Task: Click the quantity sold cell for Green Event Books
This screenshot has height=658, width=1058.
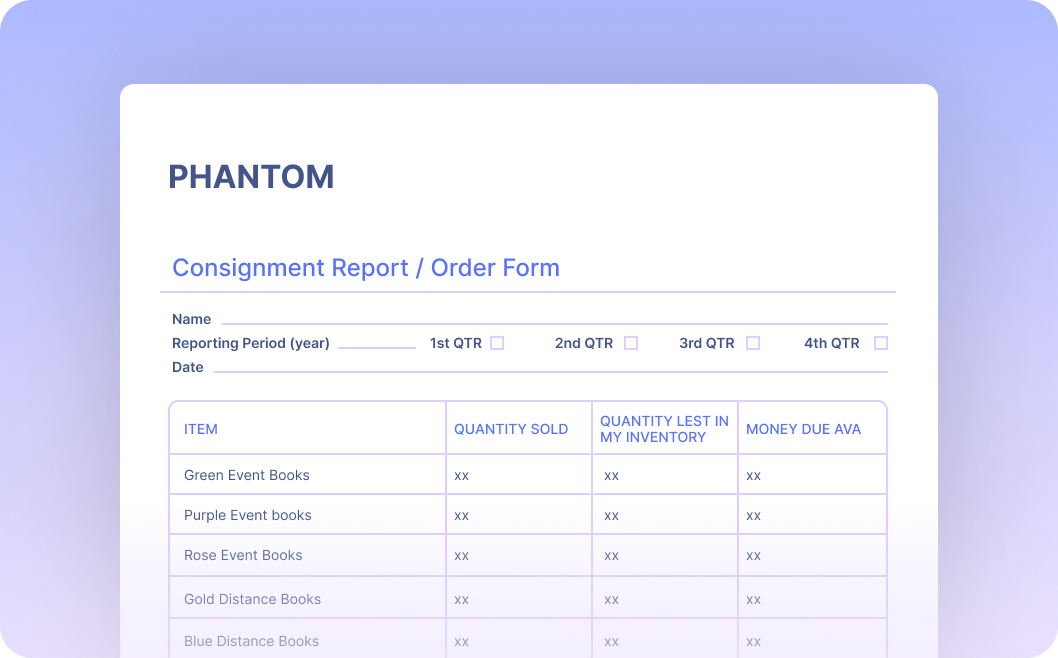Action: [x=461, y=475]
